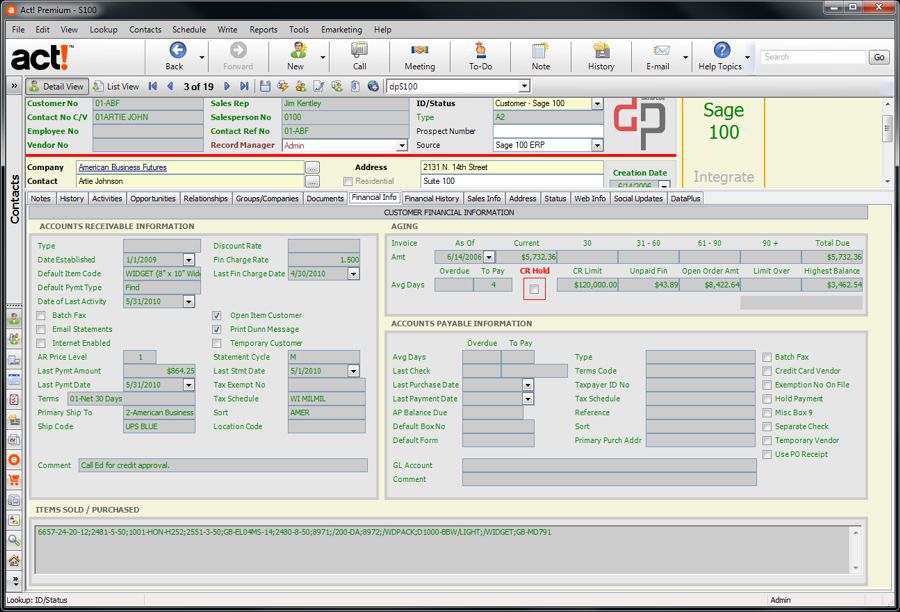Enable the Internet Enabled checkbox
Screen dimensions: 900x612
pyautogui.click(x=41, y=343)
